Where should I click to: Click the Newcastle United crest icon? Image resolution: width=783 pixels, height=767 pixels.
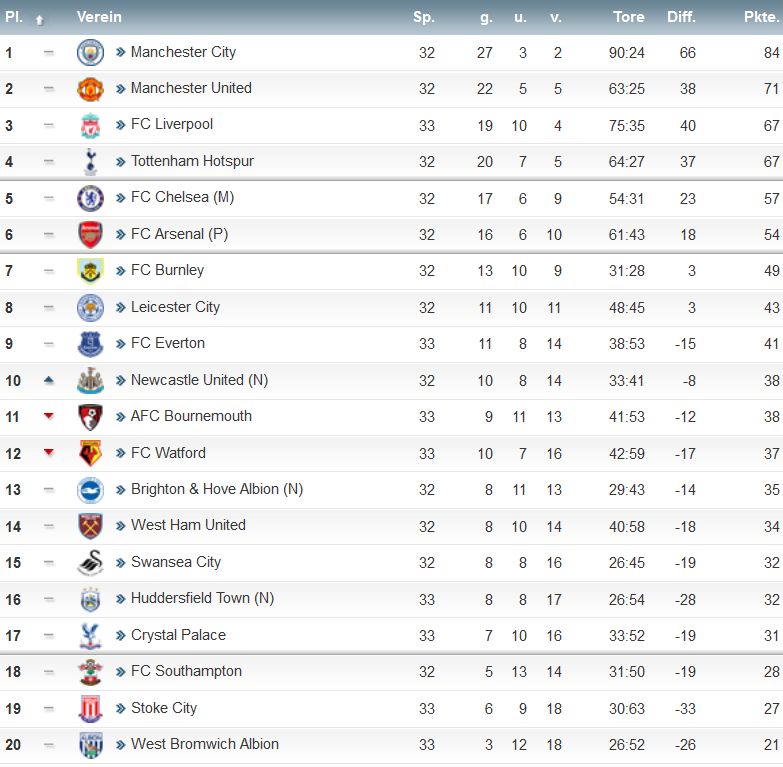pos(90,381)
